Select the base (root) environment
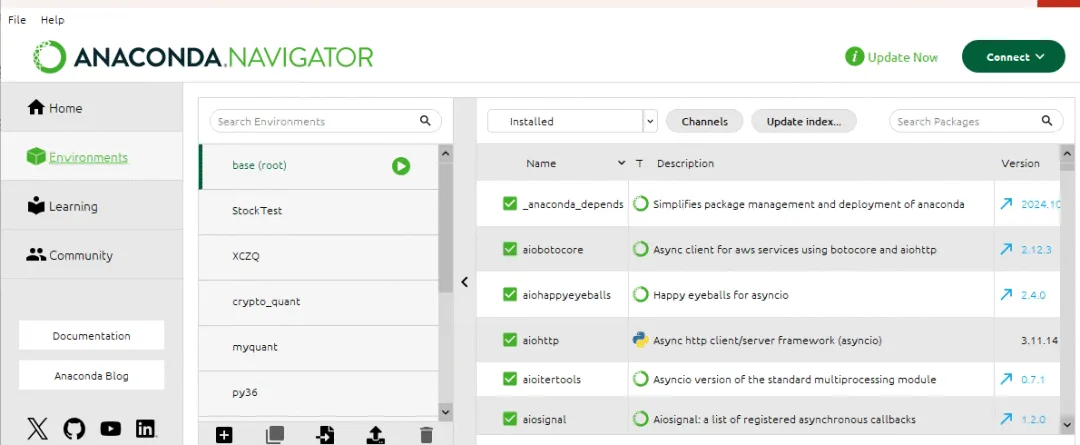Viewport: 1080px width, 445px height. coord(318,166)
